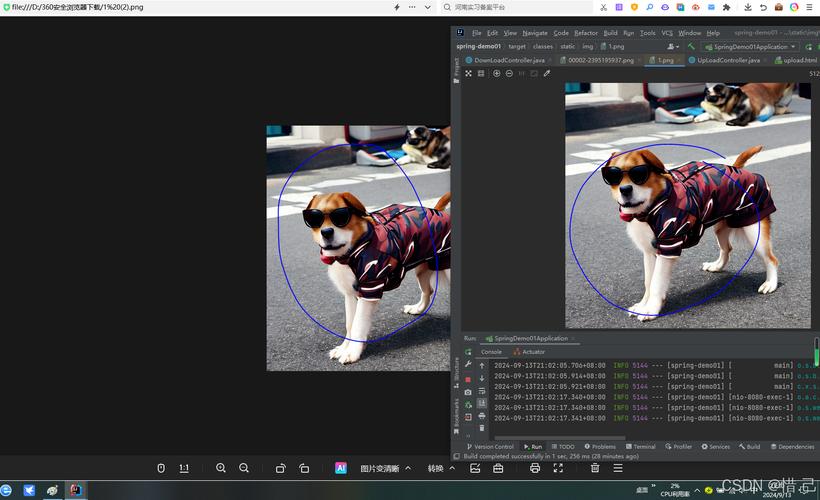Click the 'spring-demo01' breadcrumb
Screen dimensions: 820x500
pyautogui.click(x=479, y=47)
